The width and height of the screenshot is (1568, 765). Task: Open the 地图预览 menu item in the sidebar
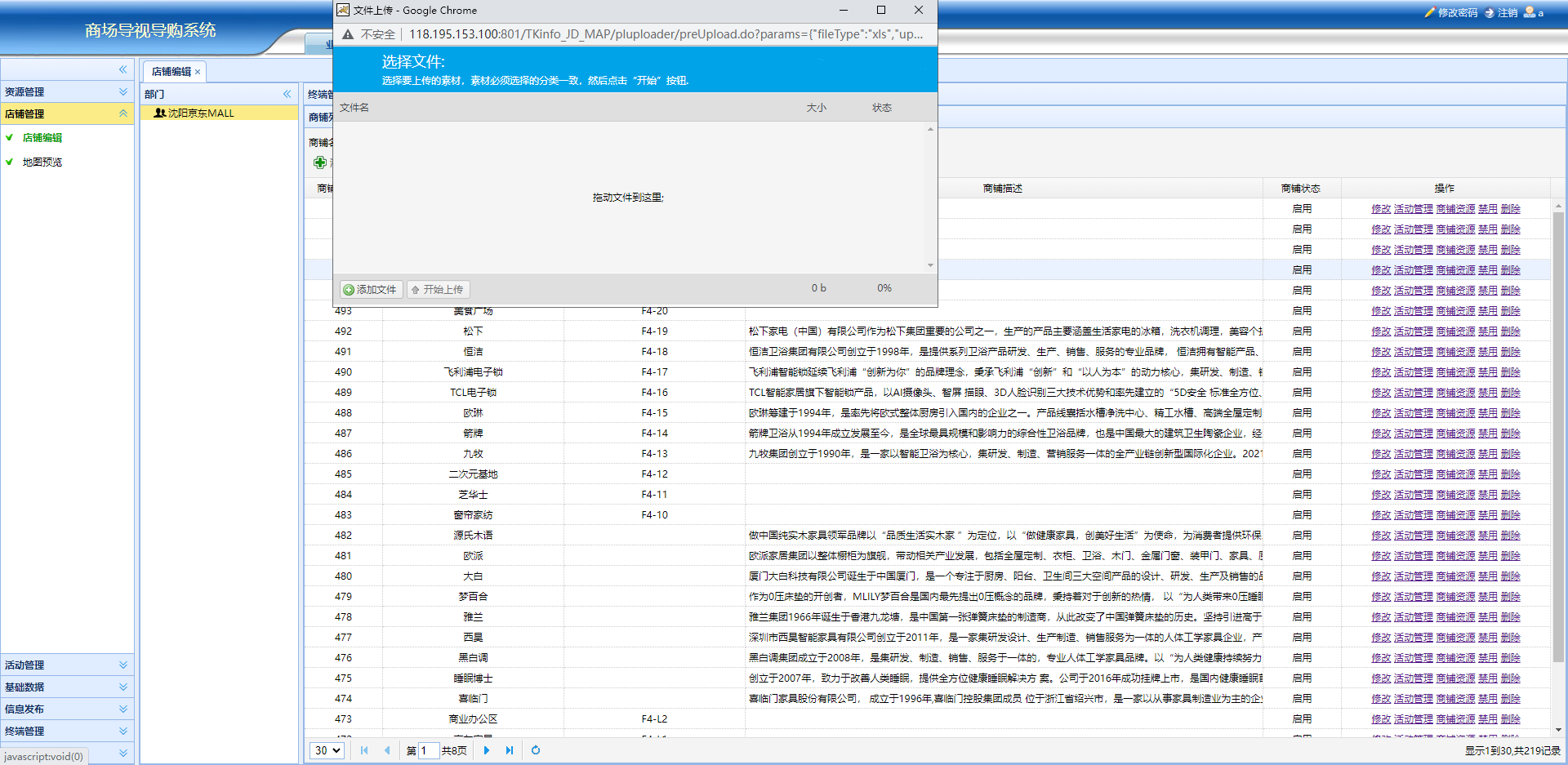pos(42,162)
